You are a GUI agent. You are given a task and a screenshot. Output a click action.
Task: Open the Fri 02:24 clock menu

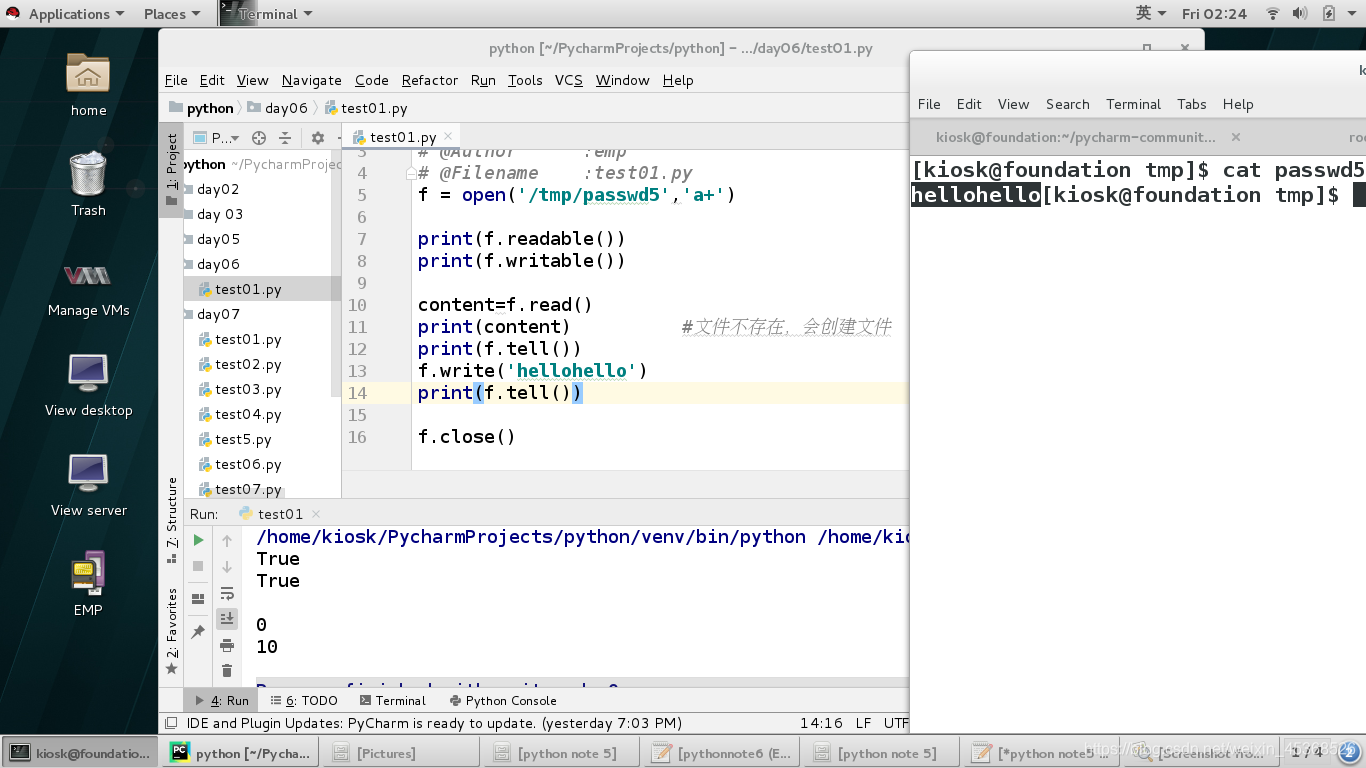click(1214, 14)
